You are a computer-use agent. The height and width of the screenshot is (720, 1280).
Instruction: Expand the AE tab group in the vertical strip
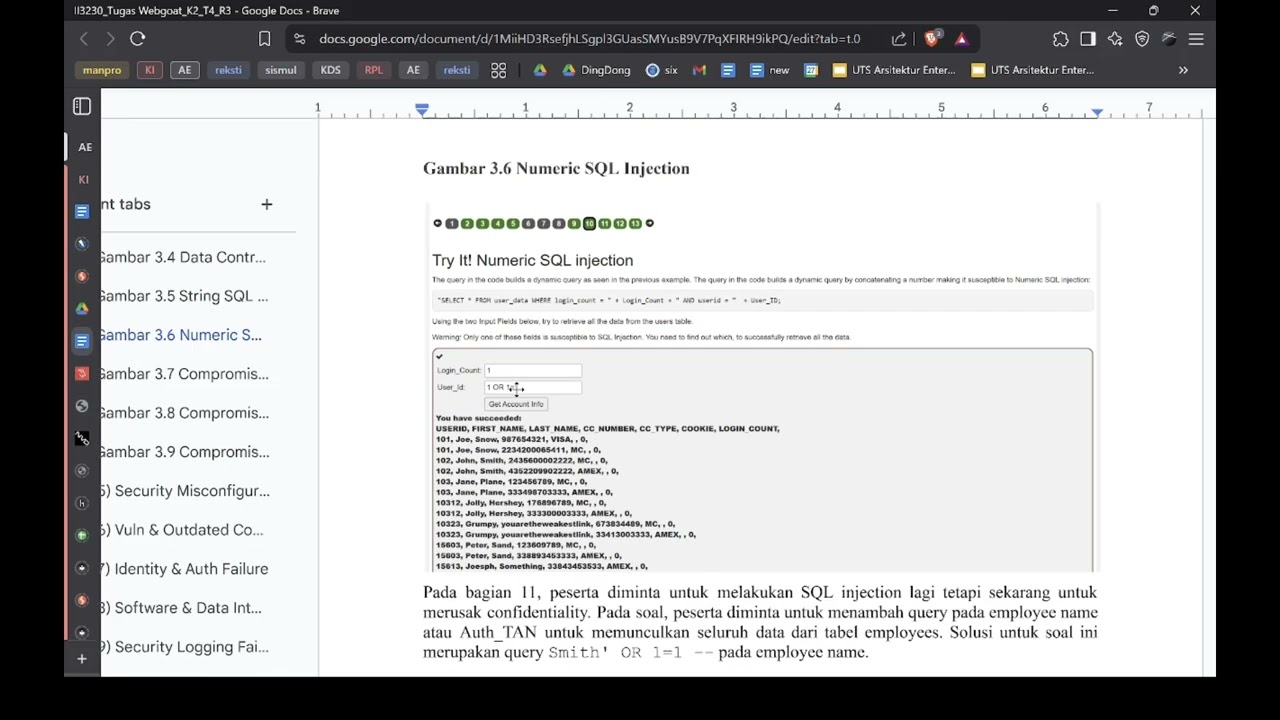pyautogui.click(x=85, y=147)
